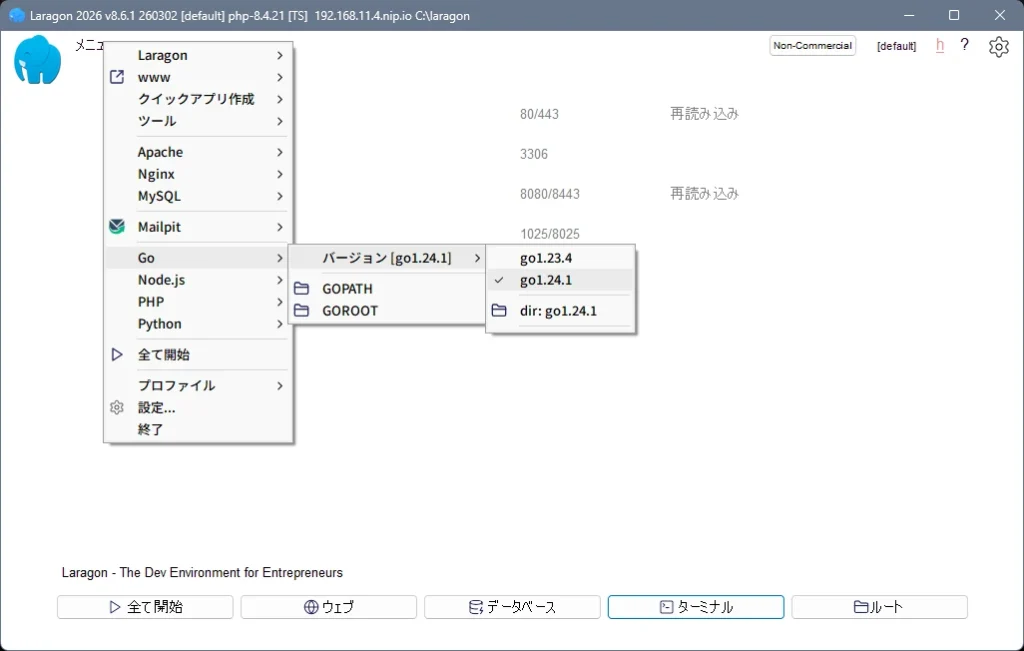Select 全て開始 in the popup menu
The height and width of the screenshot is (651, 1024).
click(x=197, y=355)
